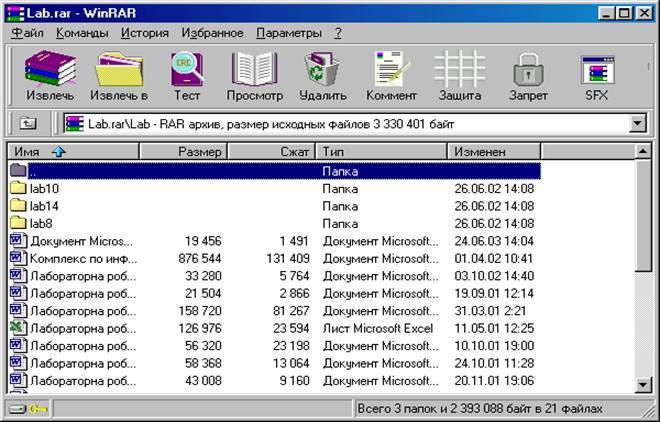660x422 pixels.
Task: Run the Тест archive check icon
Action: 187,69
